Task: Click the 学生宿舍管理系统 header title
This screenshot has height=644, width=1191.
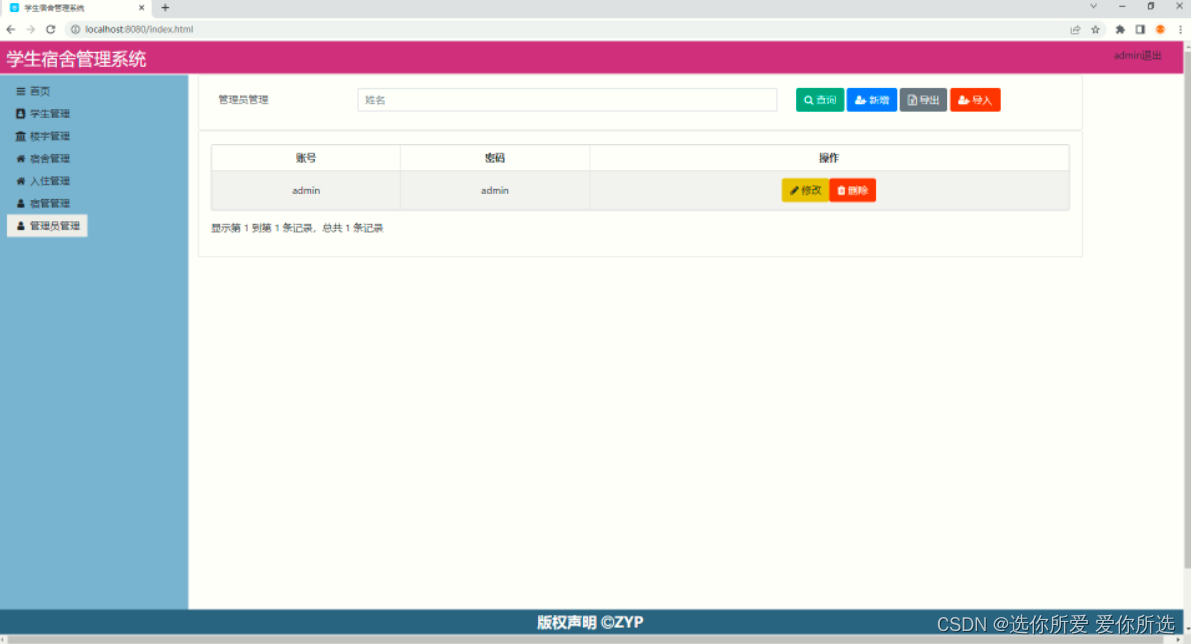Action: (76, 59)
